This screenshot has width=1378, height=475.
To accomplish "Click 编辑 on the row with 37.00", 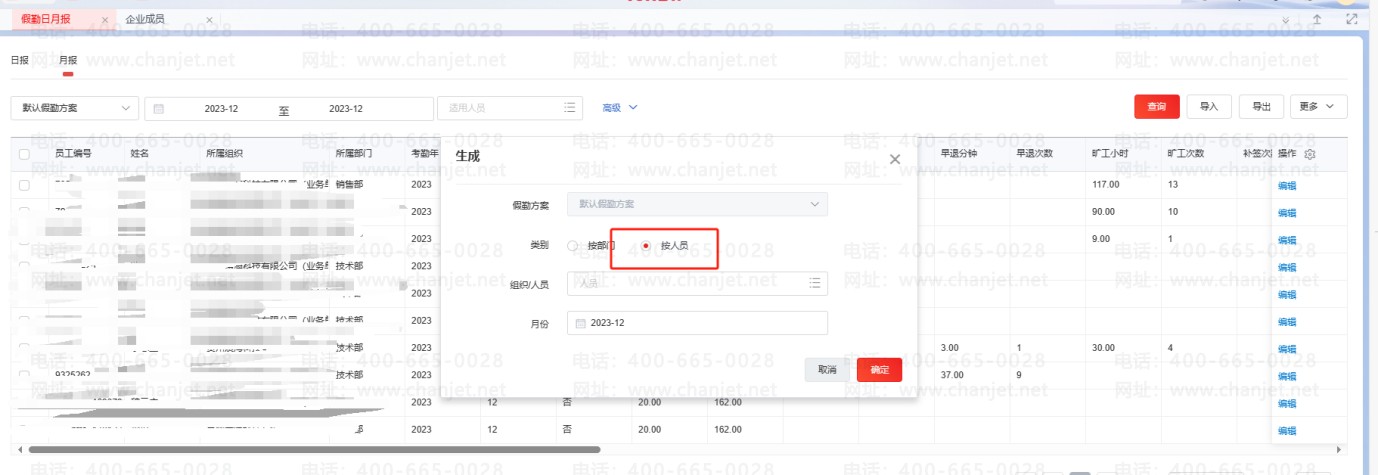I will [x=1287, y=375].
